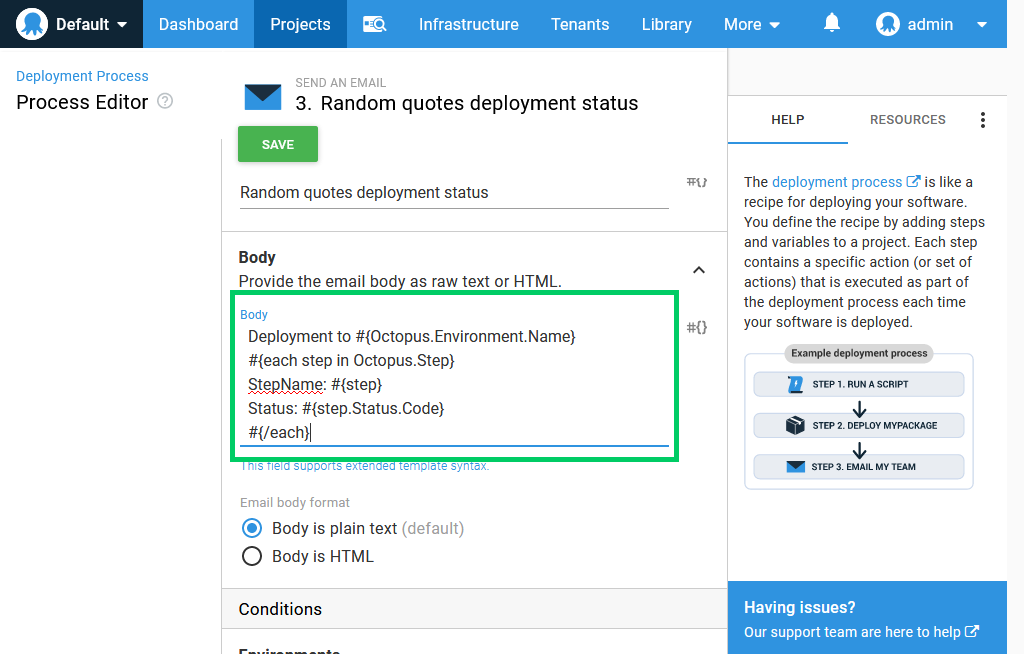Go to Dashboard

click(x=199, y=24)
